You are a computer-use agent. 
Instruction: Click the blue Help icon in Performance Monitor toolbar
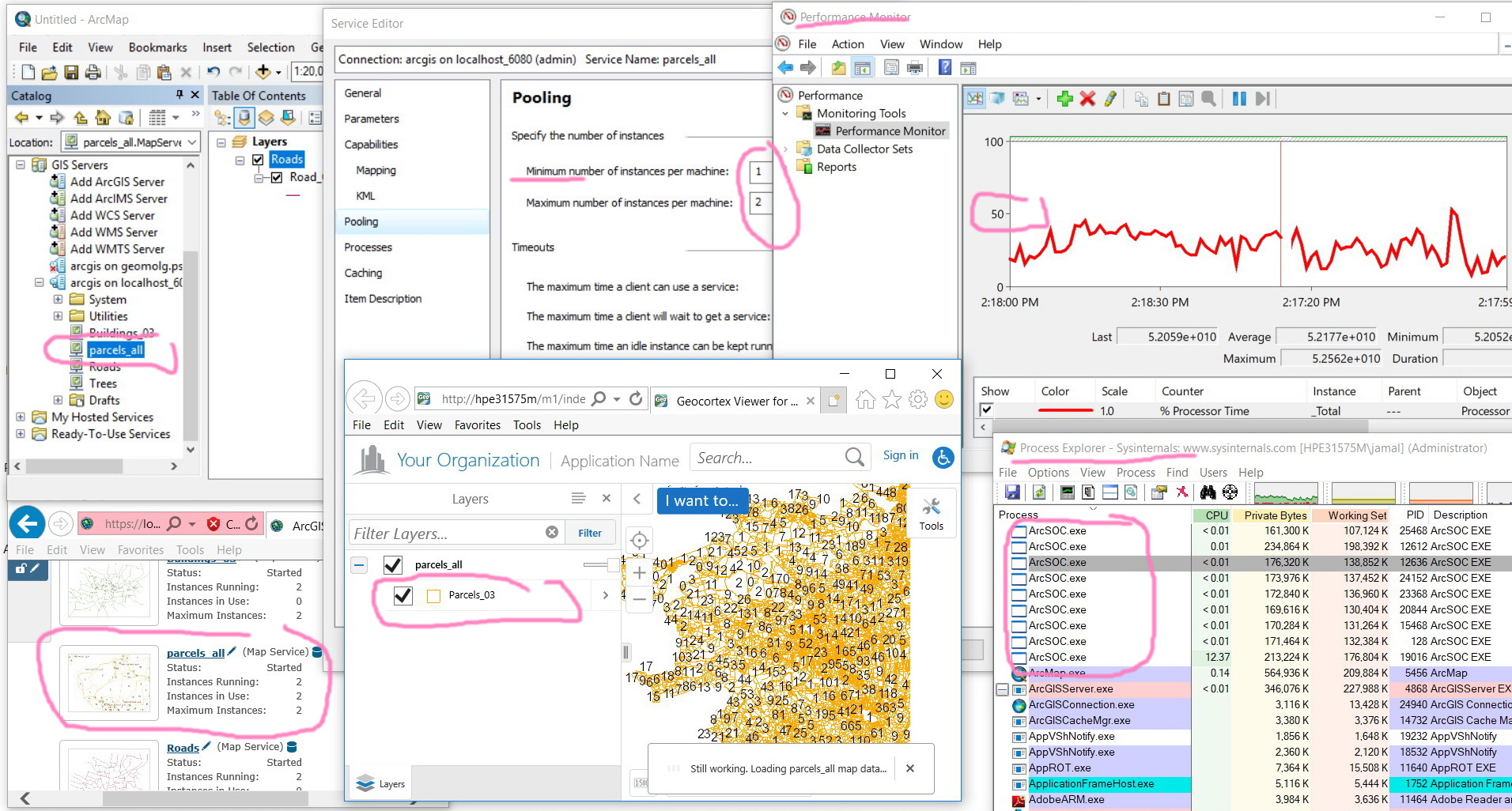click(944, 67)
